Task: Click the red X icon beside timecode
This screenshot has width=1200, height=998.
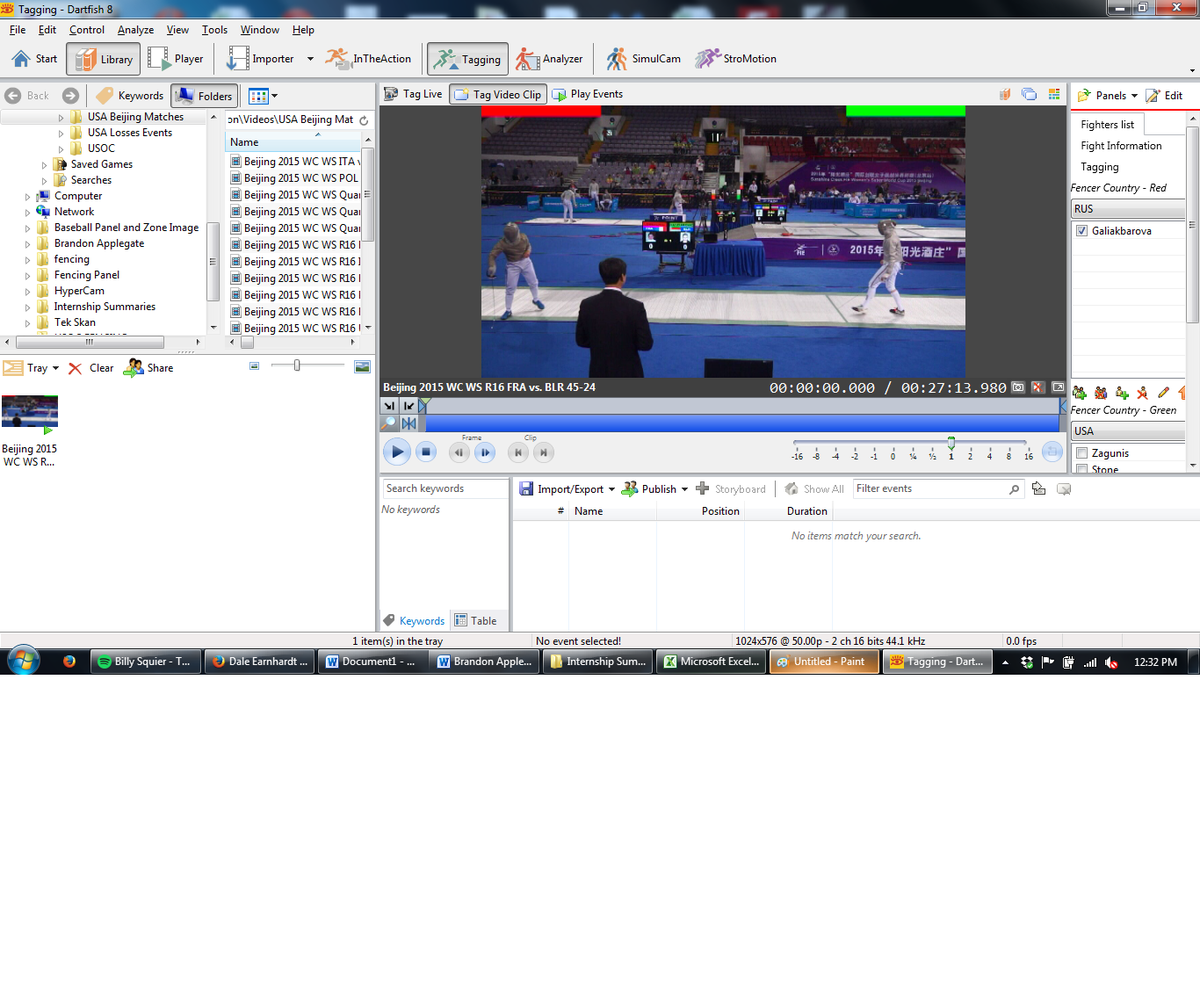Action: point(1038,387)
